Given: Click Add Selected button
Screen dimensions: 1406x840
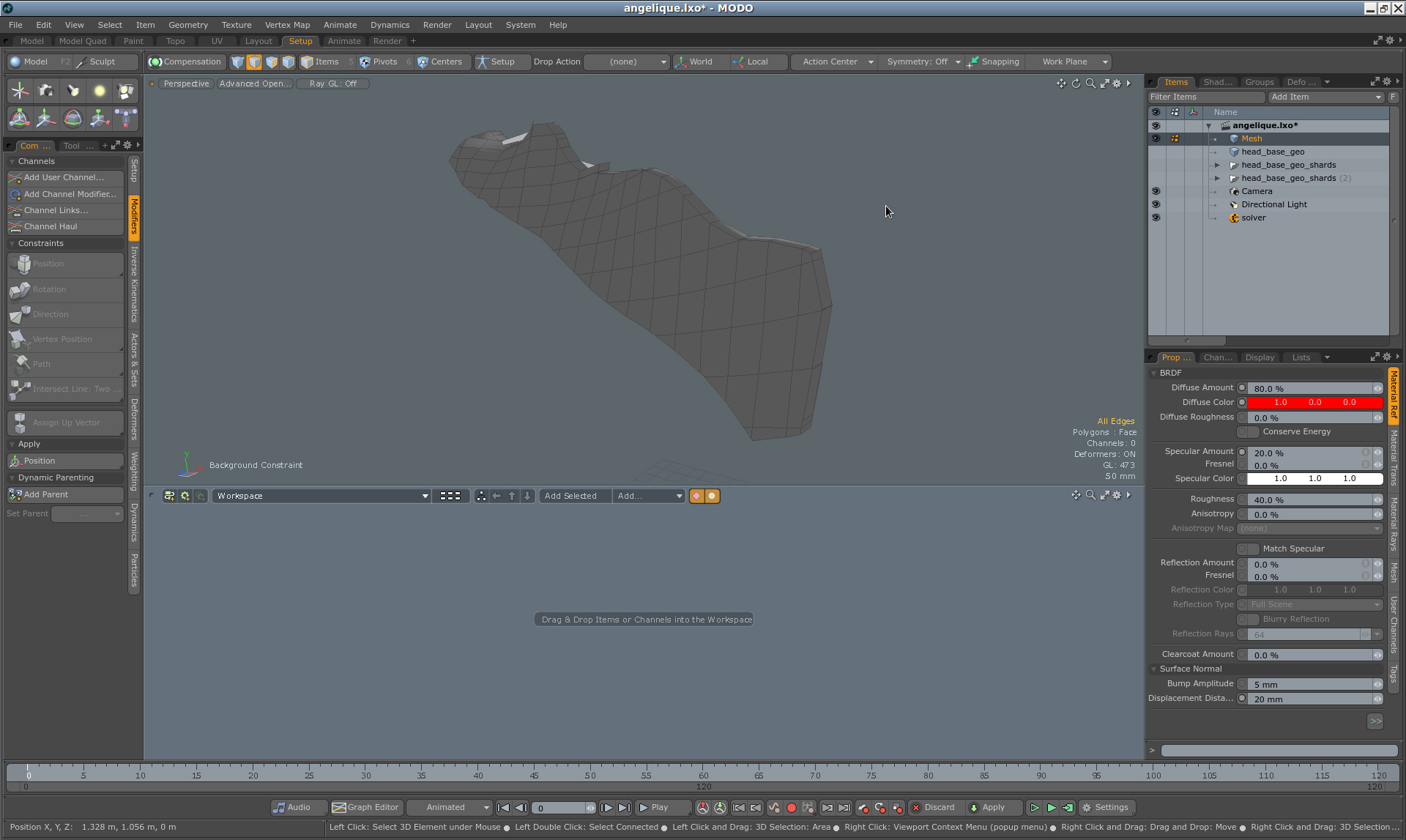Looking at the screenshot, I should (x=570, y=496).
